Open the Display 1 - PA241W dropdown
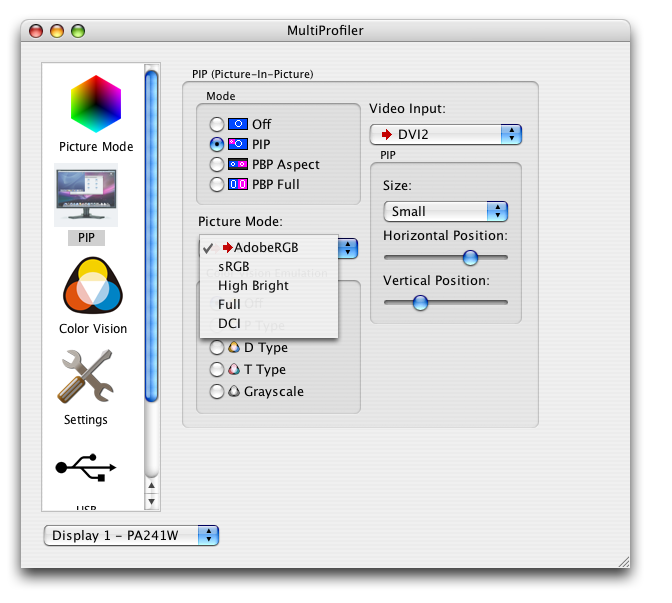 (x=131, y=536)
